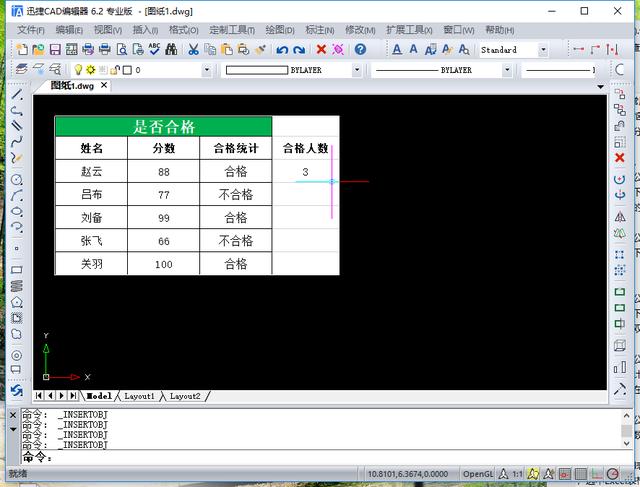This screenshot has width=640, height=487.
Task: Click the New file icon
Action: tap(22, 49)
